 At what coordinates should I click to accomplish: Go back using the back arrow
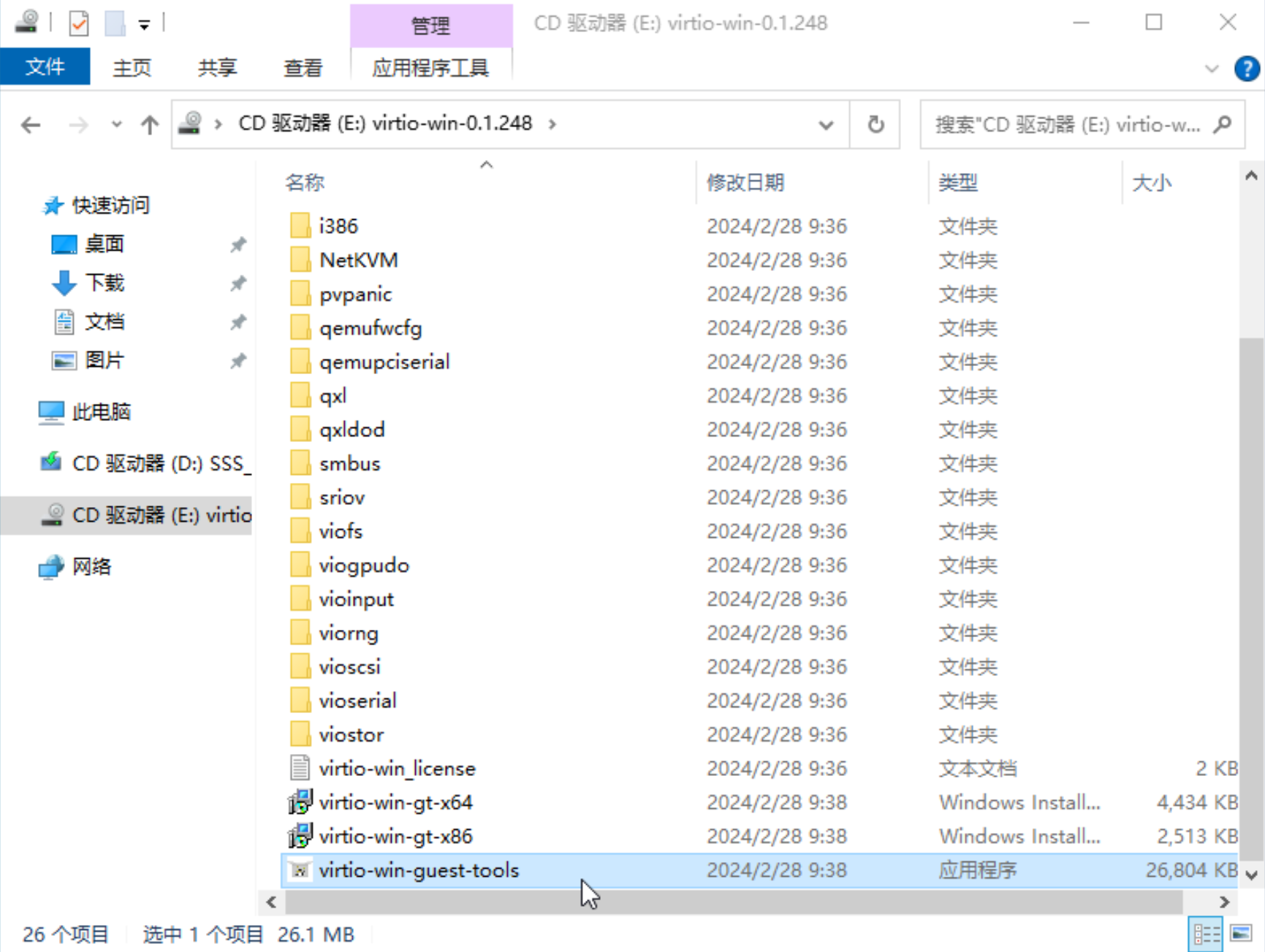(31, 125)
